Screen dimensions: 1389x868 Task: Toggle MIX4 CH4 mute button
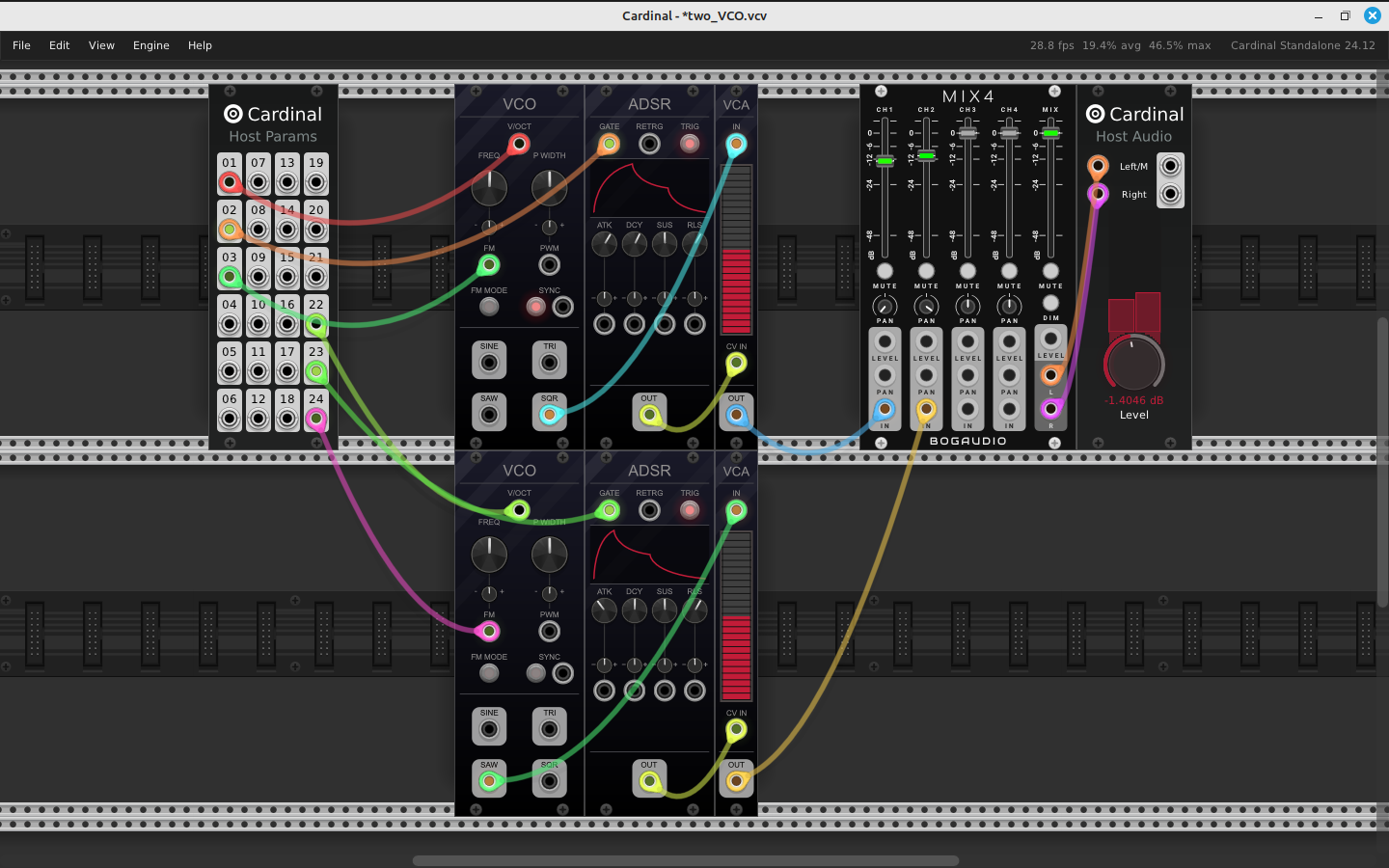tap(1009, 271)
